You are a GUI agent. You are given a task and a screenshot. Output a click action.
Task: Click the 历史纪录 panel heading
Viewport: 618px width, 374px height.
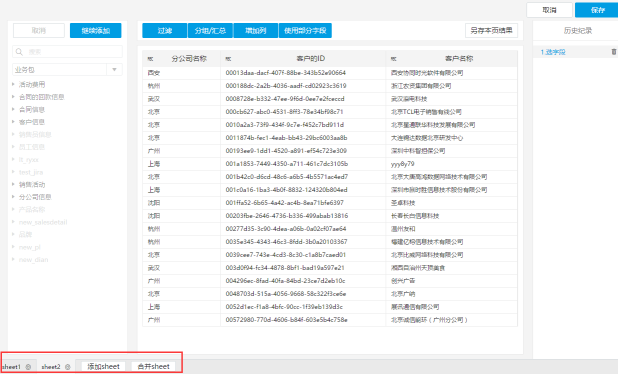[577, 31]
